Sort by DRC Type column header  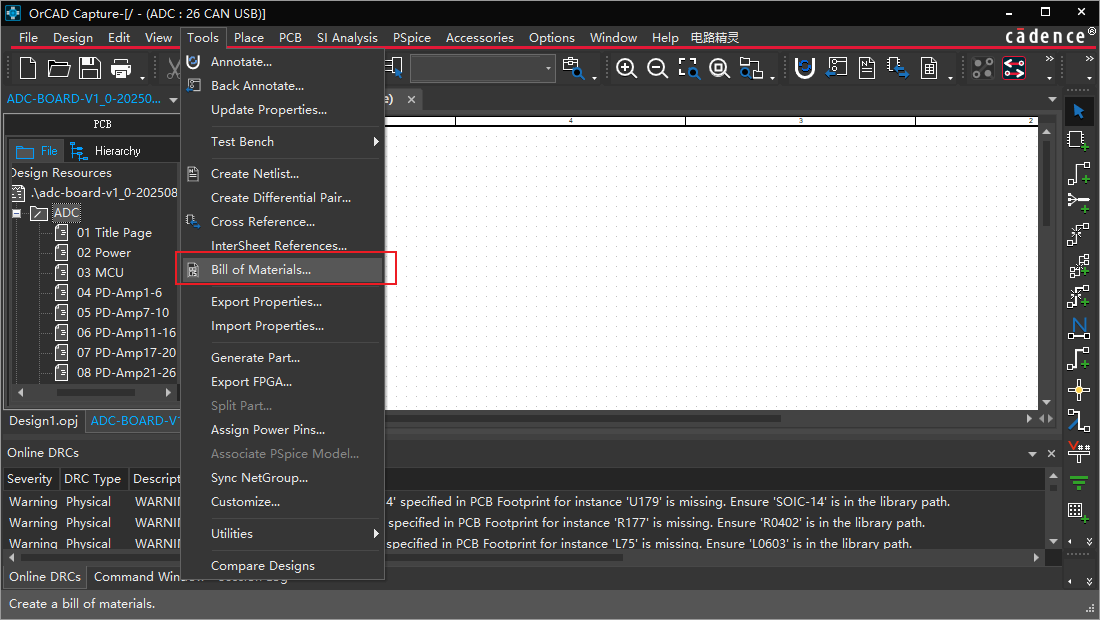[x=93, y=479]
